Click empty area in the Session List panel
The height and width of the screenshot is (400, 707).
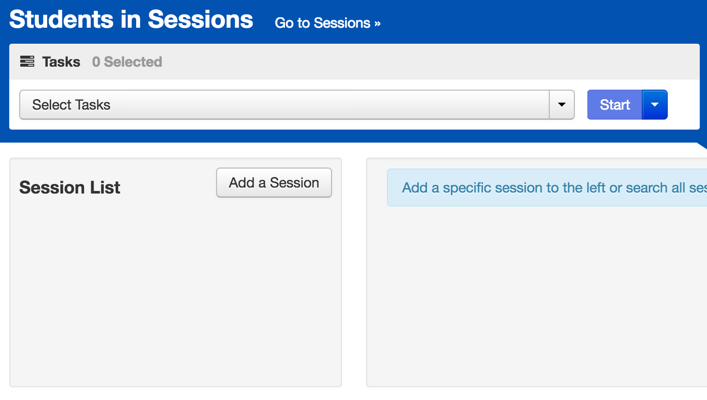pos(175,300)
